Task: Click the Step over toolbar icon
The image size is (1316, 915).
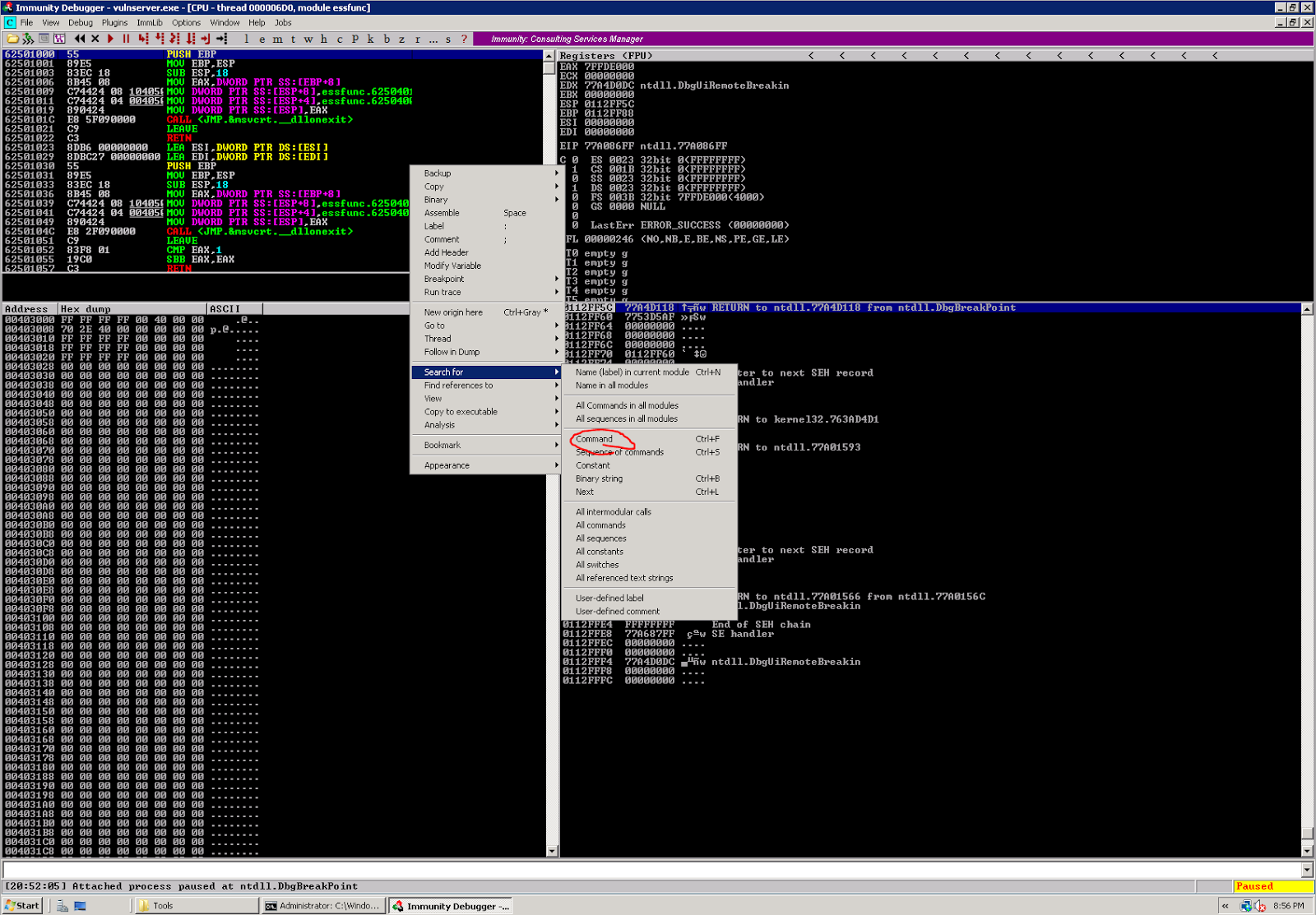Action: [160, 39]
